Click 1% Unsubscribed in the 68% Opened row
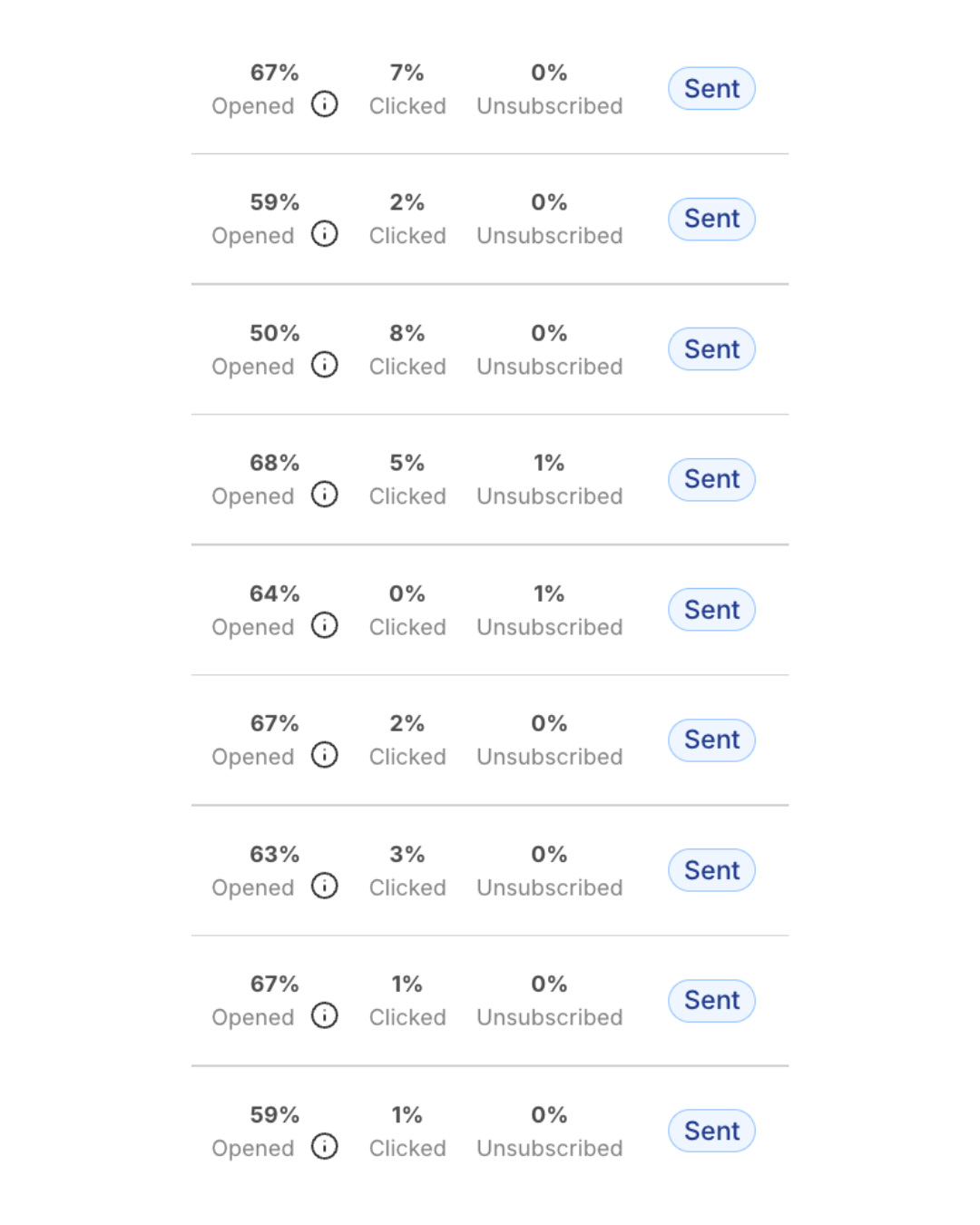 (550, 479)
